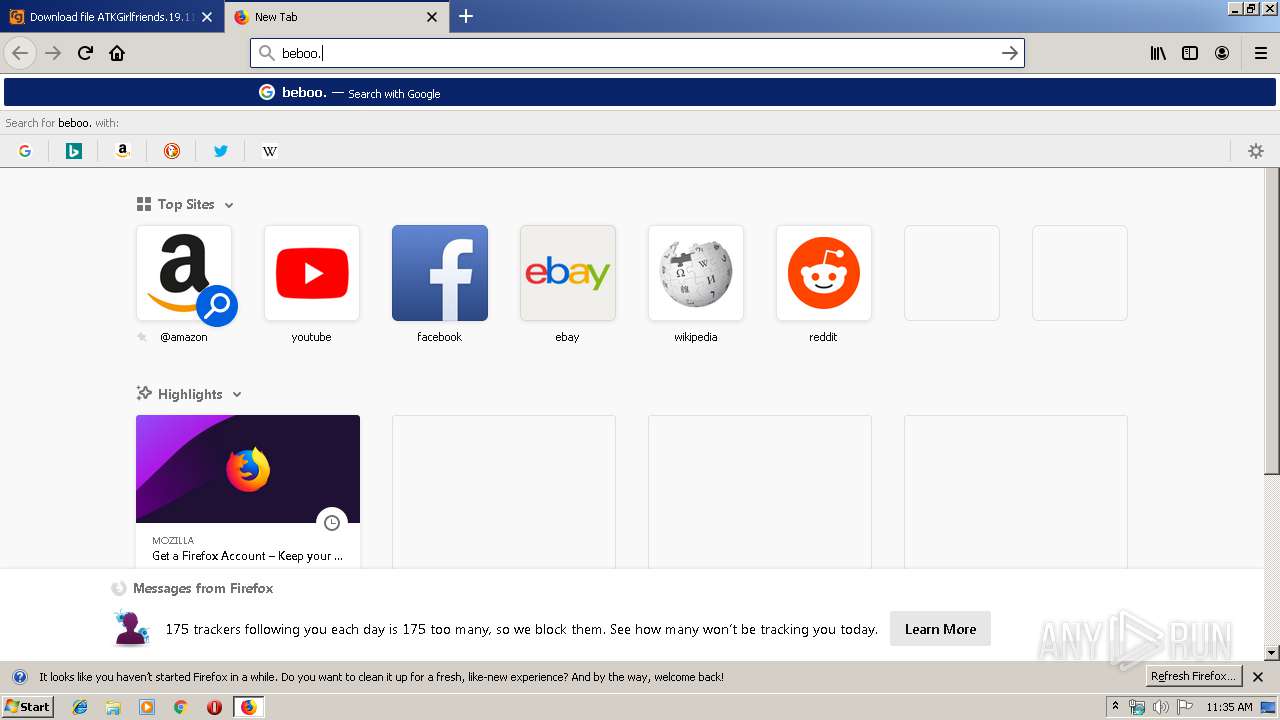The height and width of the screenshot is (720, 1280).
Task: Open the Firefox home page icon
Action: [117, 53]
